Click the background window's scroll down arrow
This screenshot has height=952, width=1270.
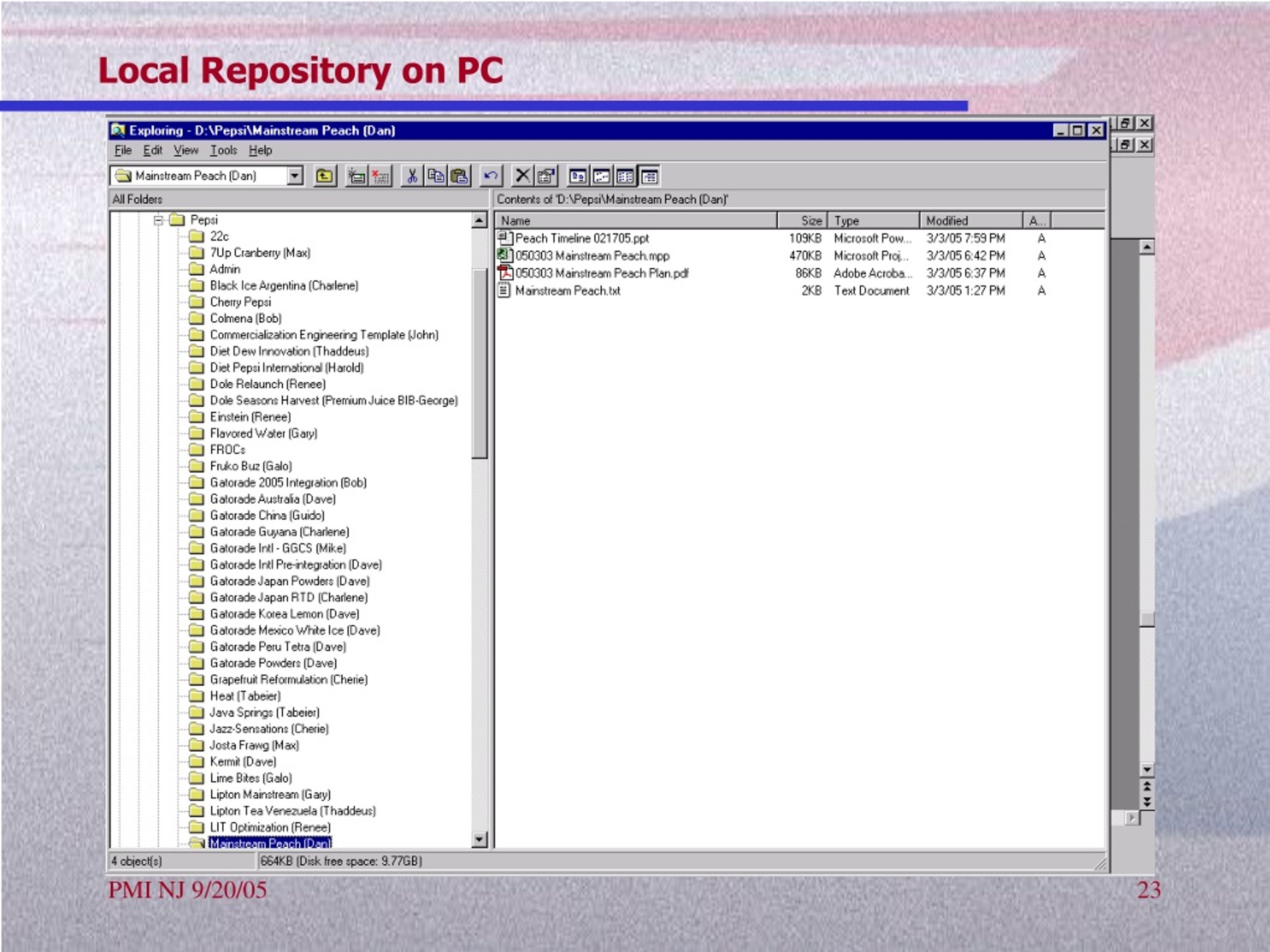(1146, 770)
